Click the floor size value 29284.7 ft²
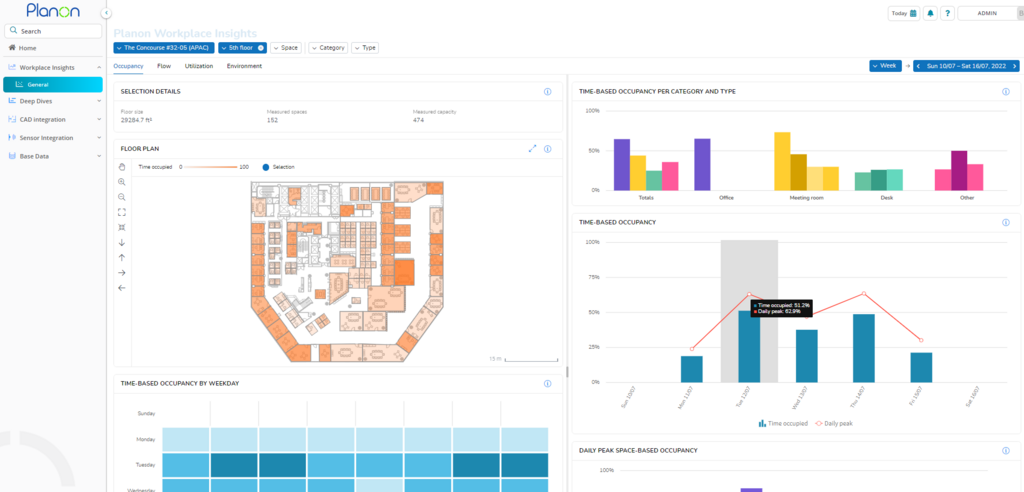This screenshot has width=1024, height=492. click(x=136, y=120)
